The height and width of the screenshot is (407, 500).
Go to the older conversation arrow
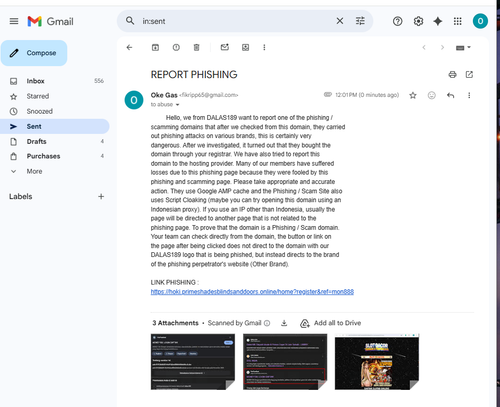[442, 47]
